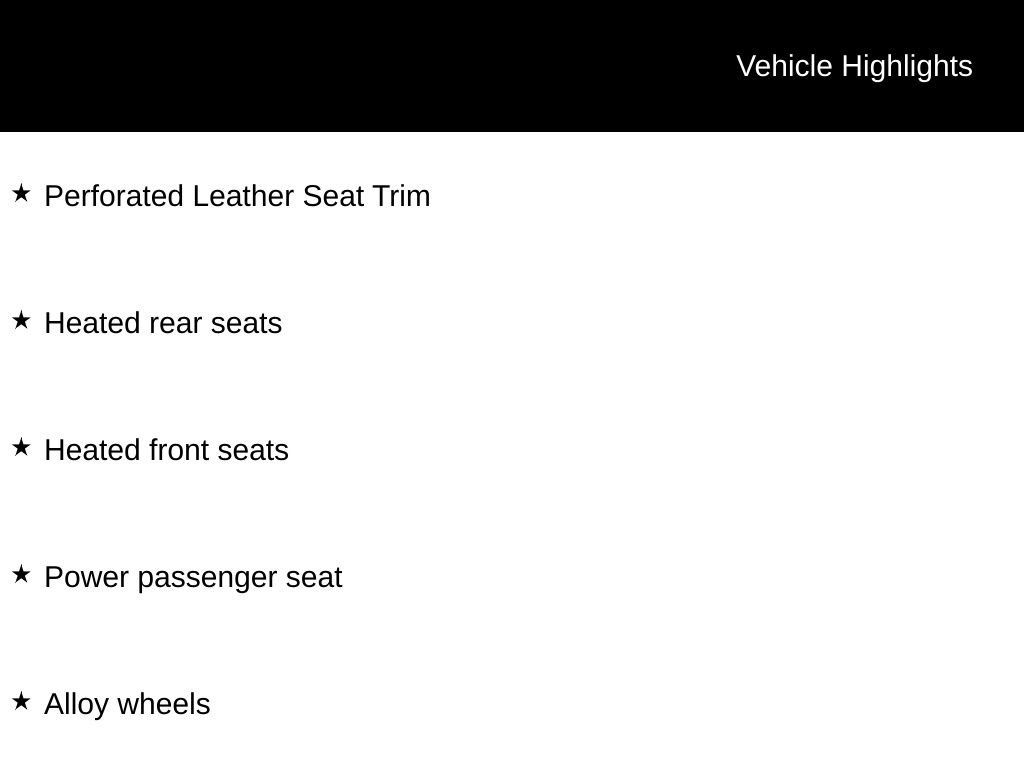Screen dimensions: 1024x768
Task: Click the Vehicle Highlights header title
Action: point(854,66)
